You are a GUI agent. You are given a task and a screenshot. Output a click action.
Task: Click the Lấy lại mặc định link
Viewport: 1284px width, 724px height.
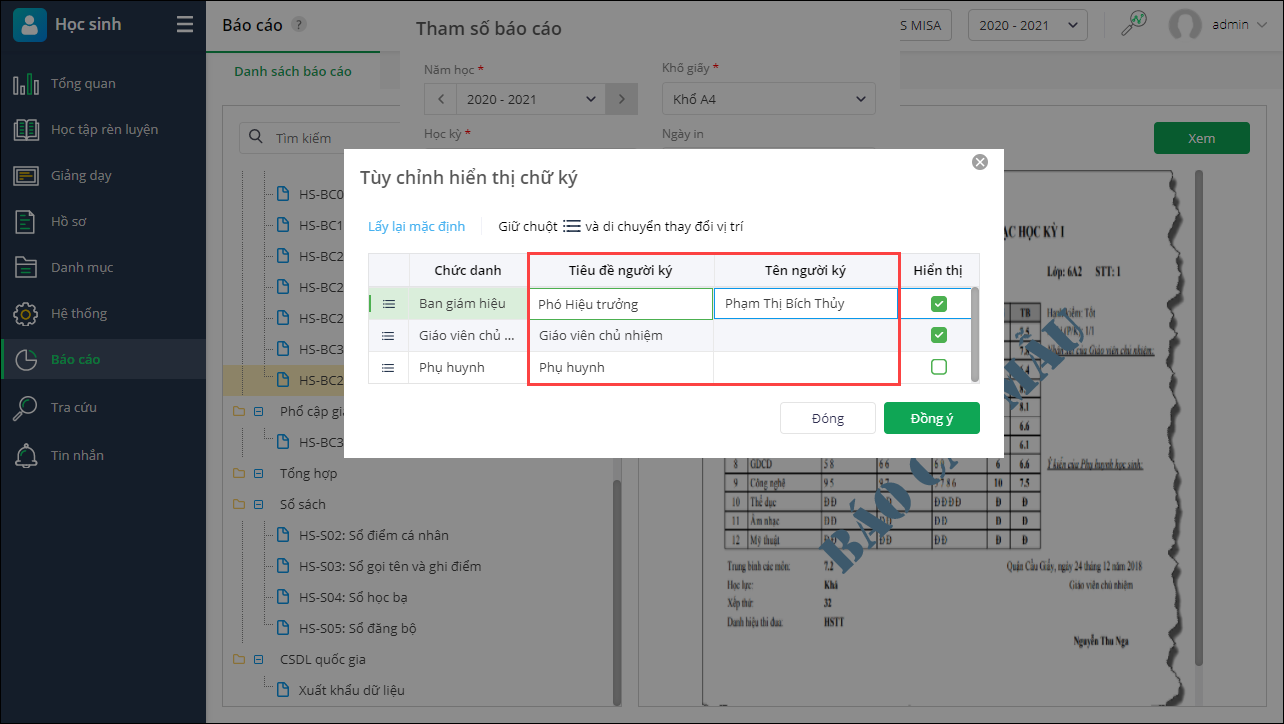click(x=416, y=226)
